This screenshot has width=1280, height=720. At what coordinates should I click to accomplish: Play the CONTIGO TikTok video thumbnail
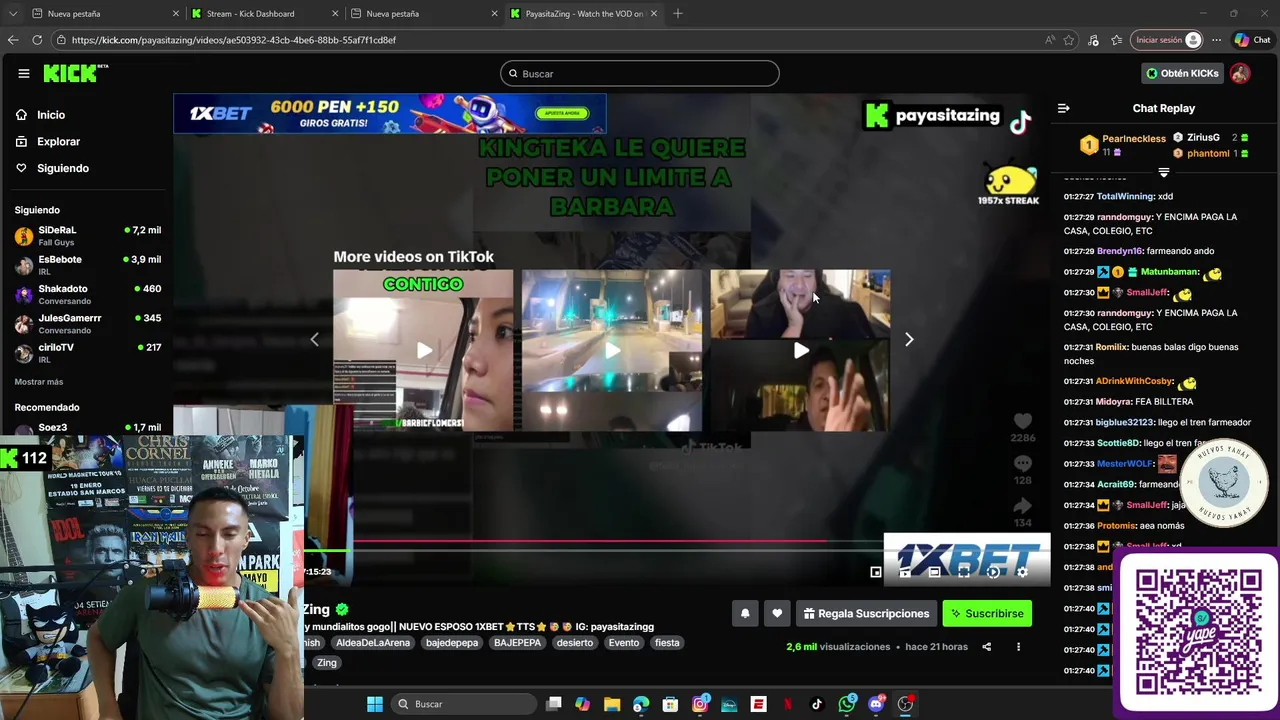[x=423, y=350]
